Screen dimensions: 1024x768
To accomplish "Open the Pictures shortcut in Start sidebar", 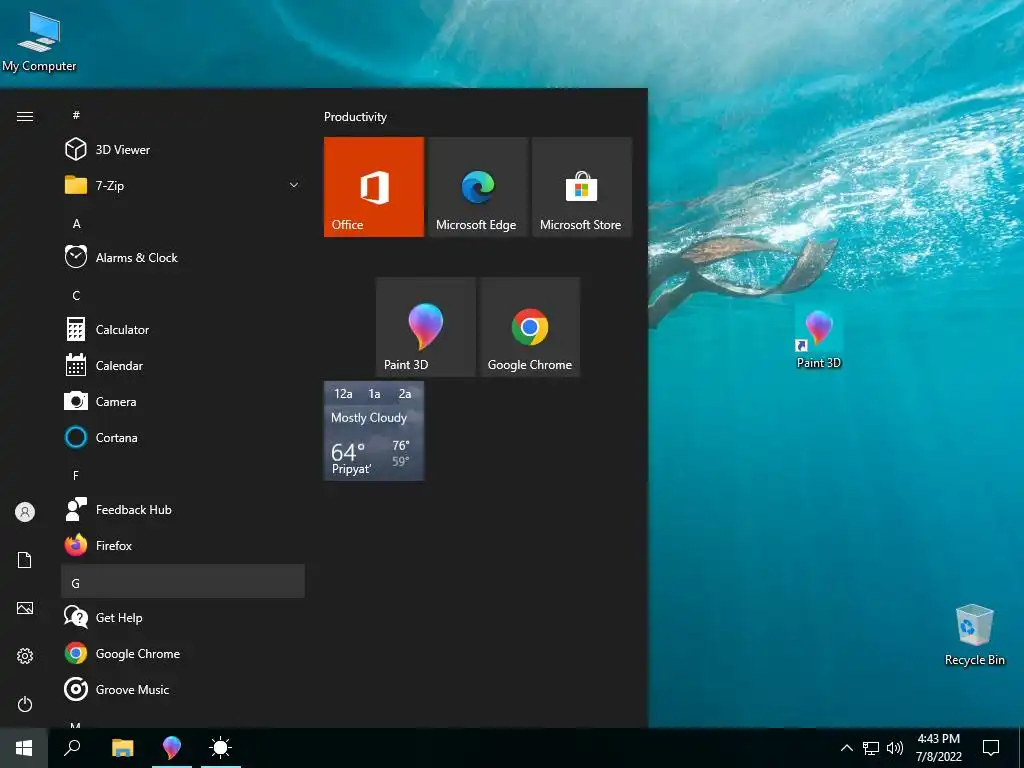I will pos(25,608).
